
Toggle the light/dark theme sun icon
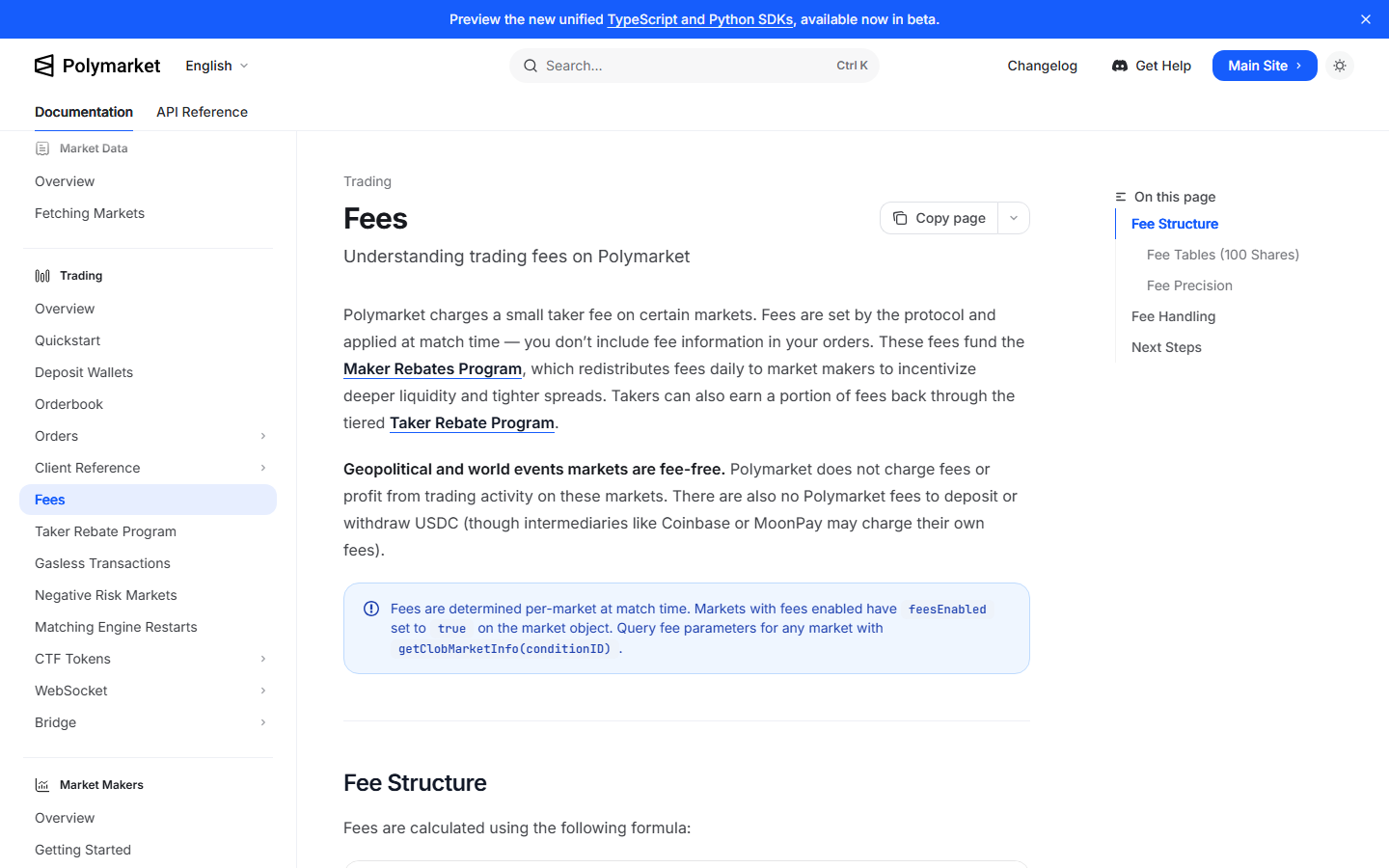click(1340, 66)
